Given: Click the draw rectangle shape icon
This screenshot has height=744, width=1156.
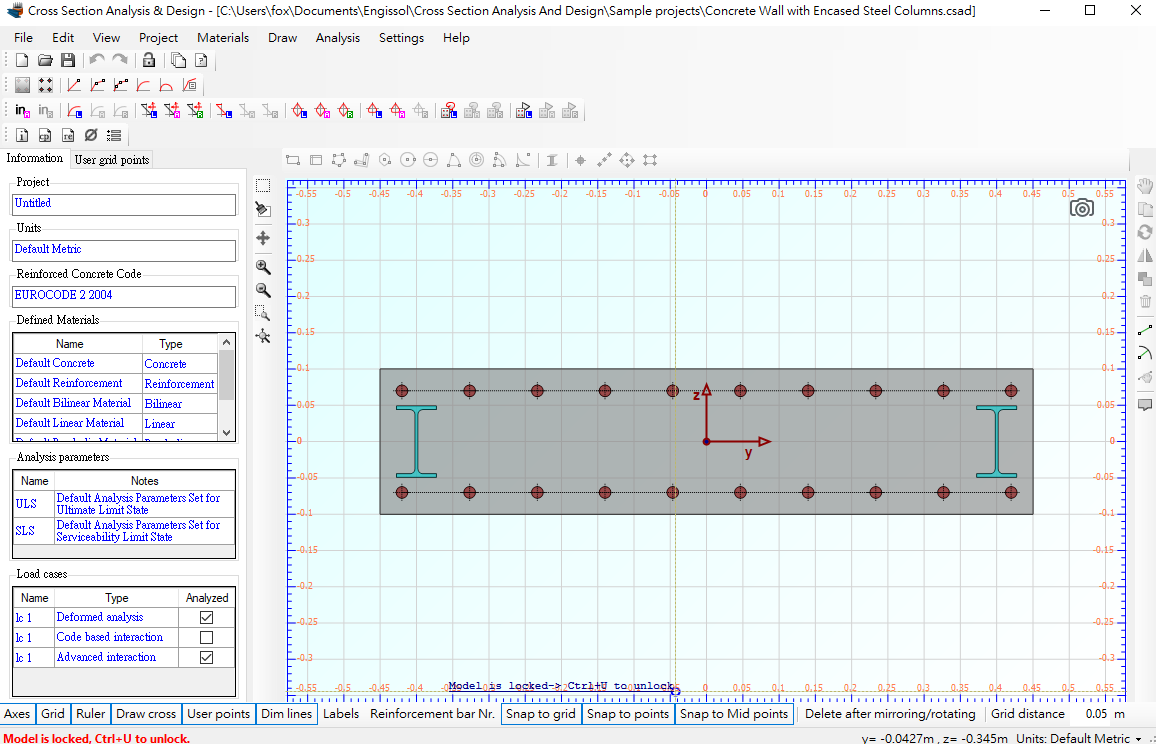Looking at the screenshot, I should pos(293,160).
